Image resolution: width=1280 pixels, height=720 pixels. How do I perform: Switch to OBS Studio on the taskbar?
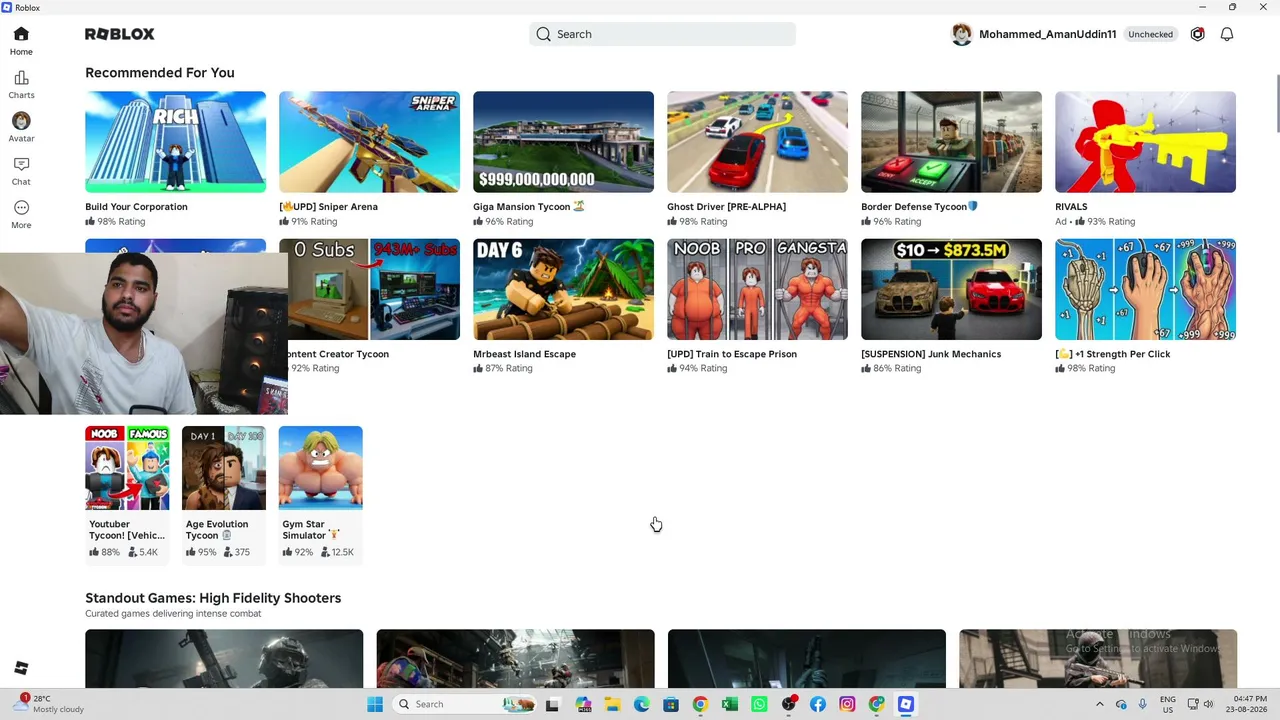tap(789, 704)
